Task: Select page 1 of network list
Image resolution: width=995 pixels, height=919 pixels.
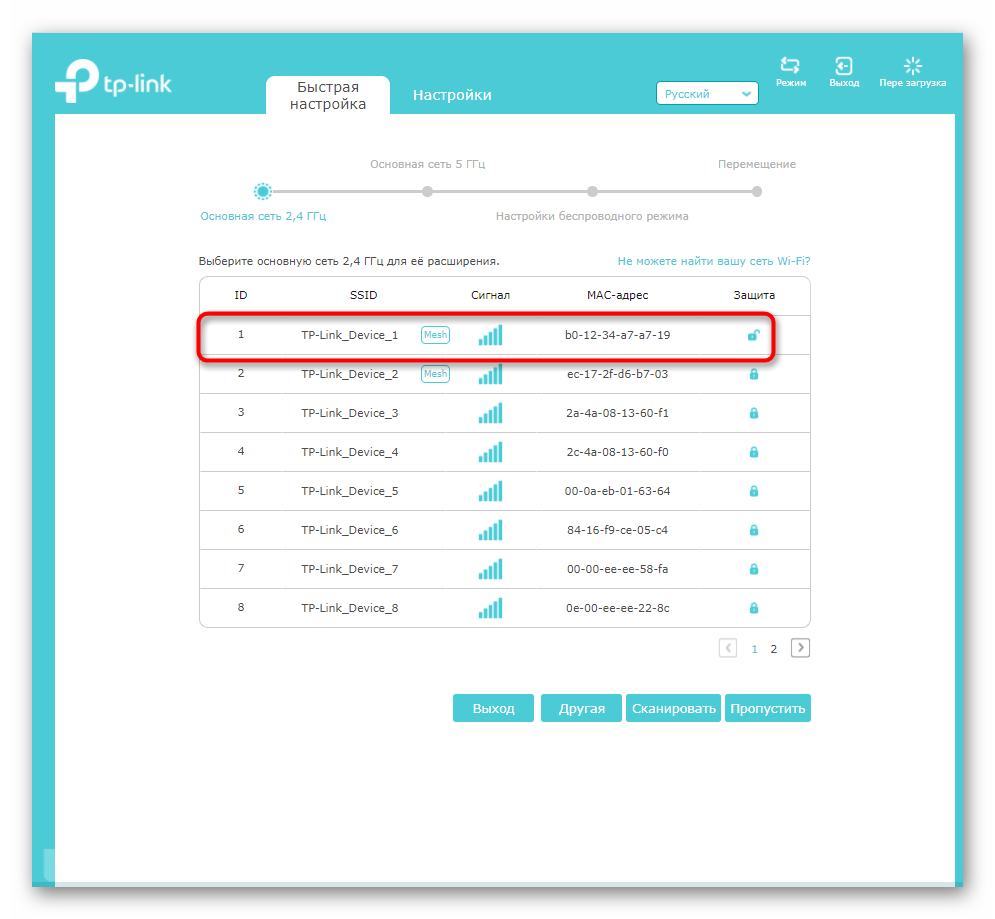Action: [x=754, y=649]
